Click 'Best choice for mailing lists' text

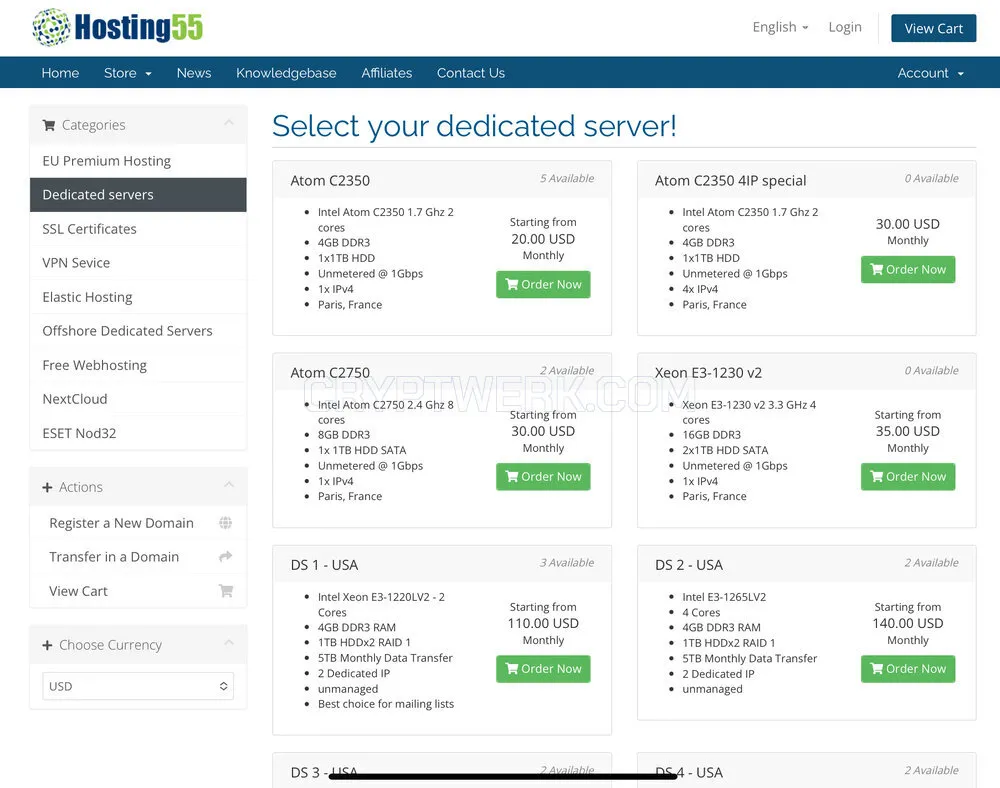pos(386,704)
